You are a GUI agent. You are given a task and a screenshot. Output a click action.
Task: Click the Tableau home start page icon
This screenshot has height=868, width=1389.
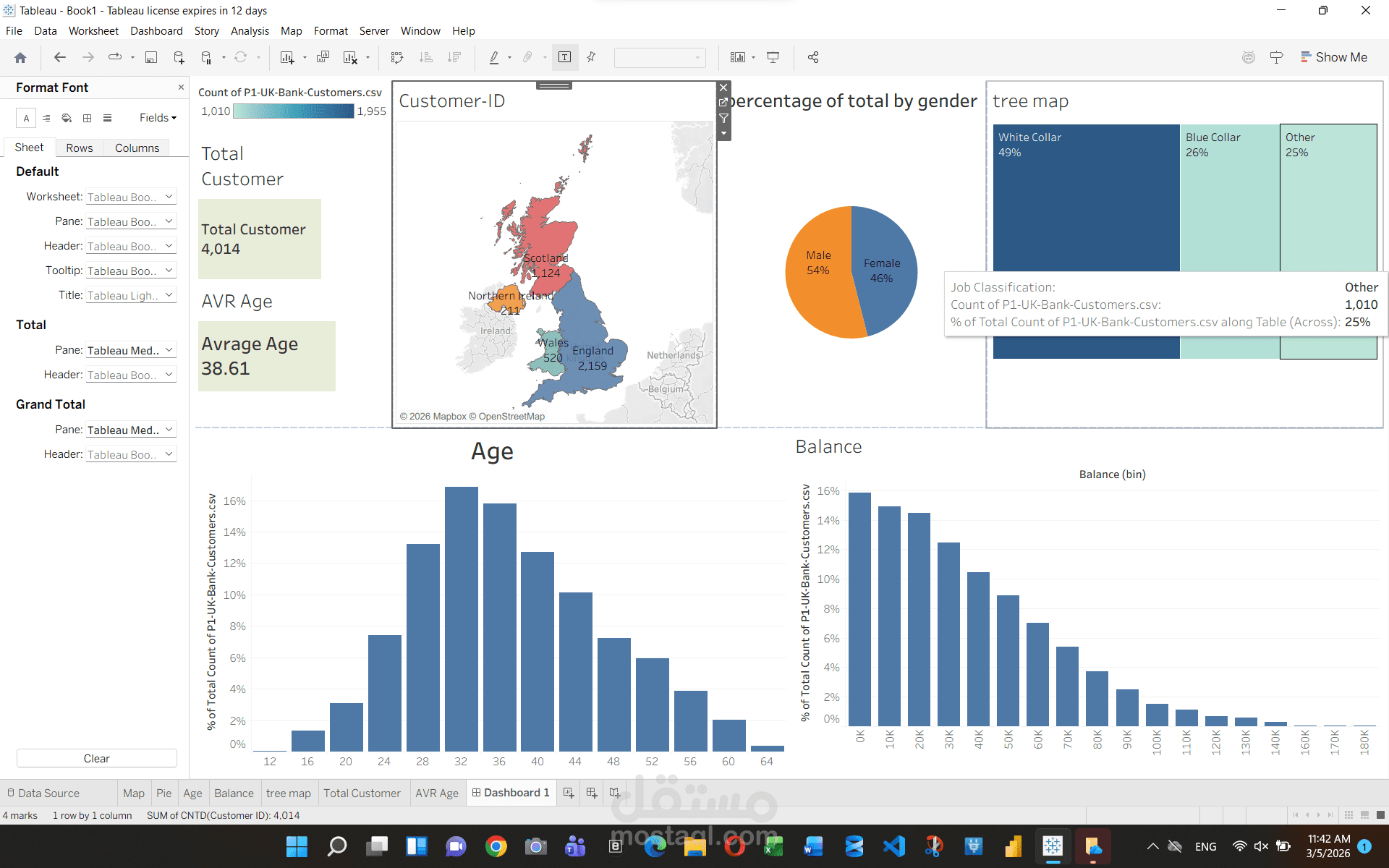[20, 57]
